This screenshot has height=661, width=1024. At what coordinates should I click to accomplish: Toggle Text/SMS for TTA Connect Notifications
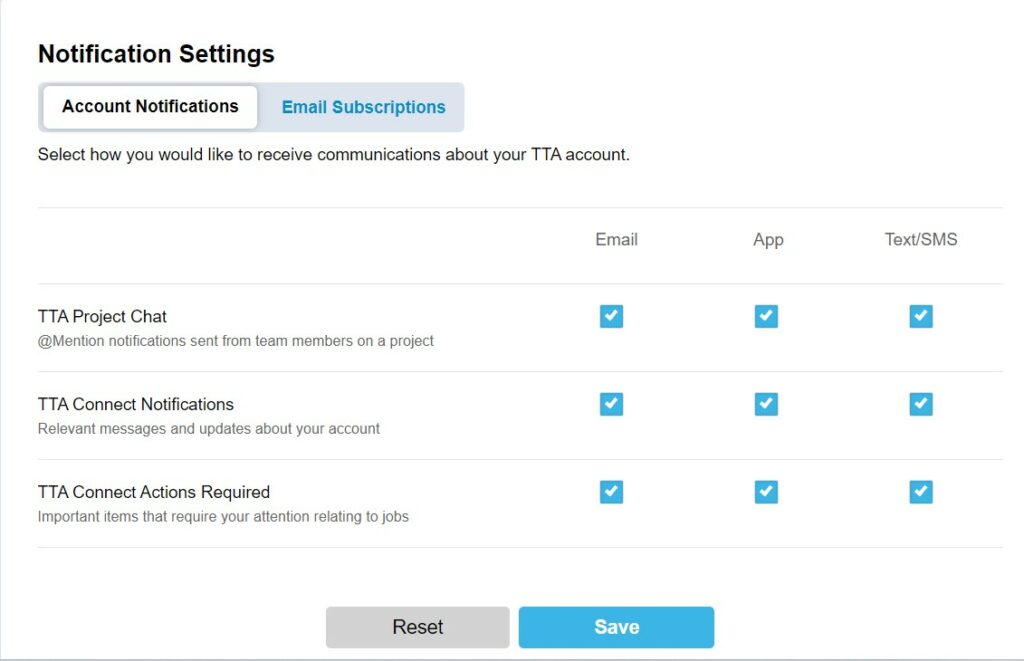tap(920, 404)
